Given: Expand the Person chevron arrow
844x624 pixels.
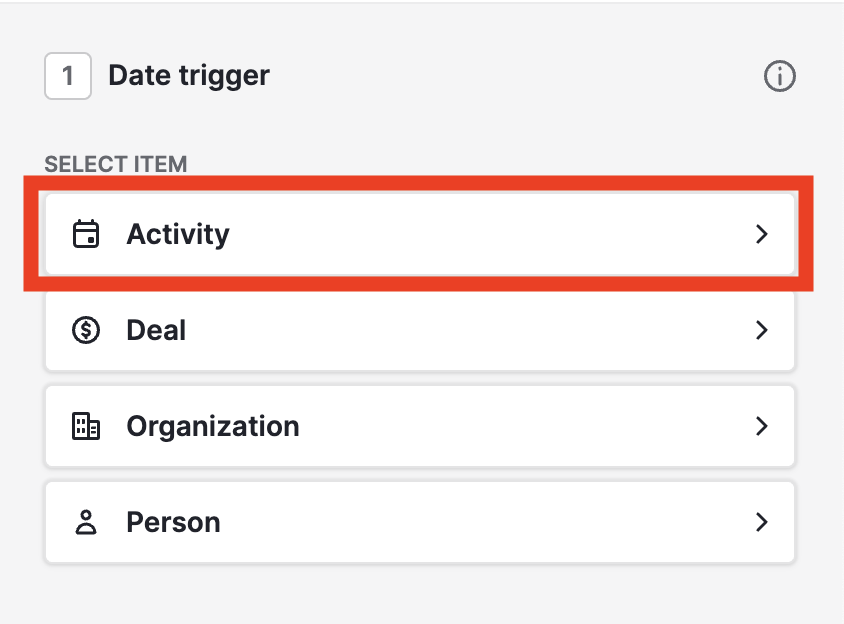Looking at the screenshot, I should [x=762, y=522].
